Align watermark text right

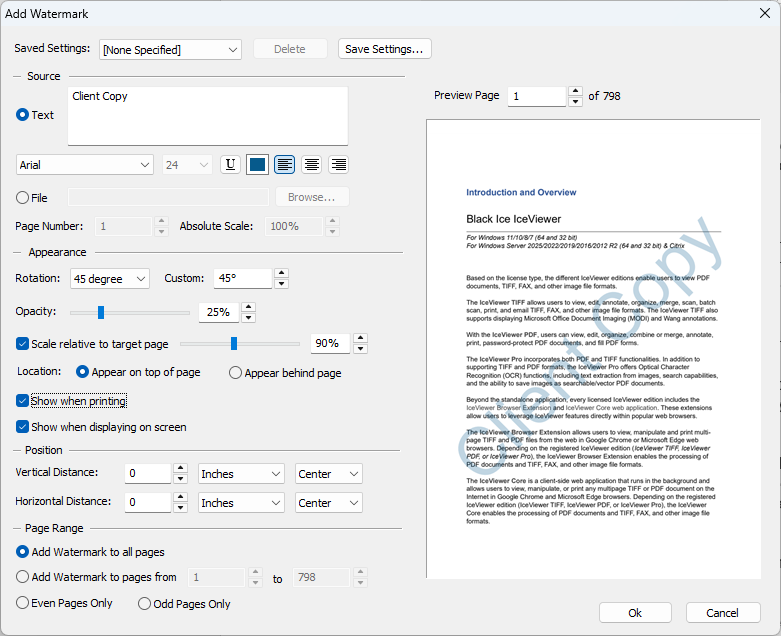[339, 164]
